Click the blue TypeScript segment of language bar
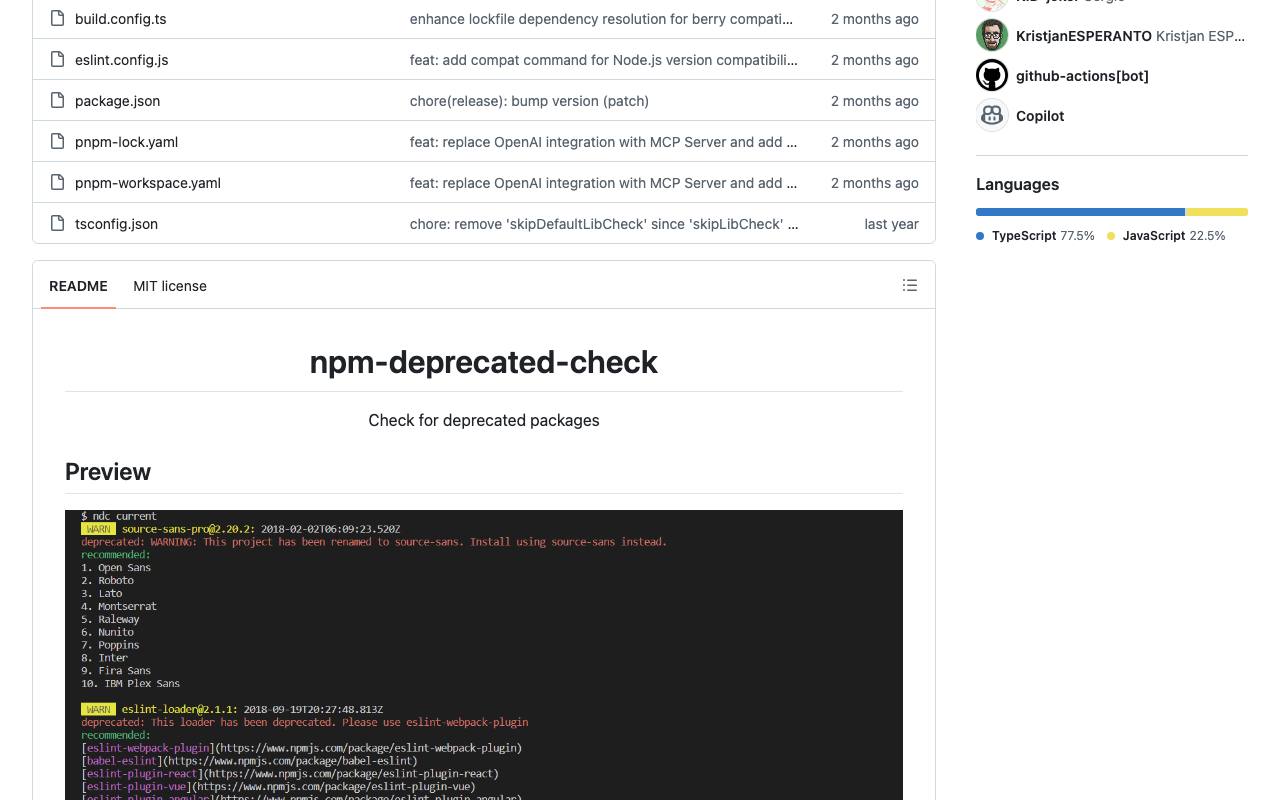This screenshot has height=800, width=1280. [x=1081, y=212]
